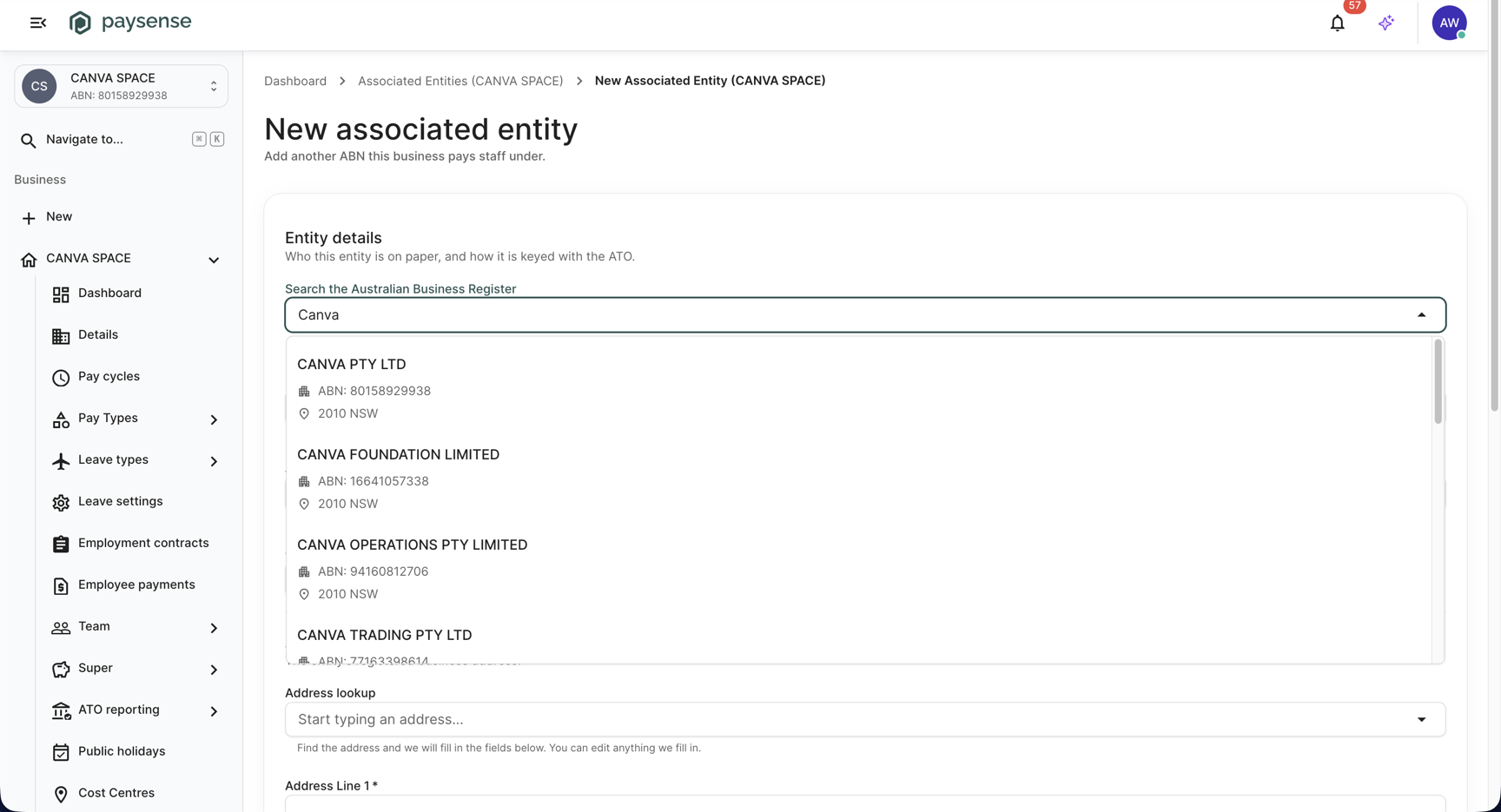Click the Details building icon

(61, 336)
